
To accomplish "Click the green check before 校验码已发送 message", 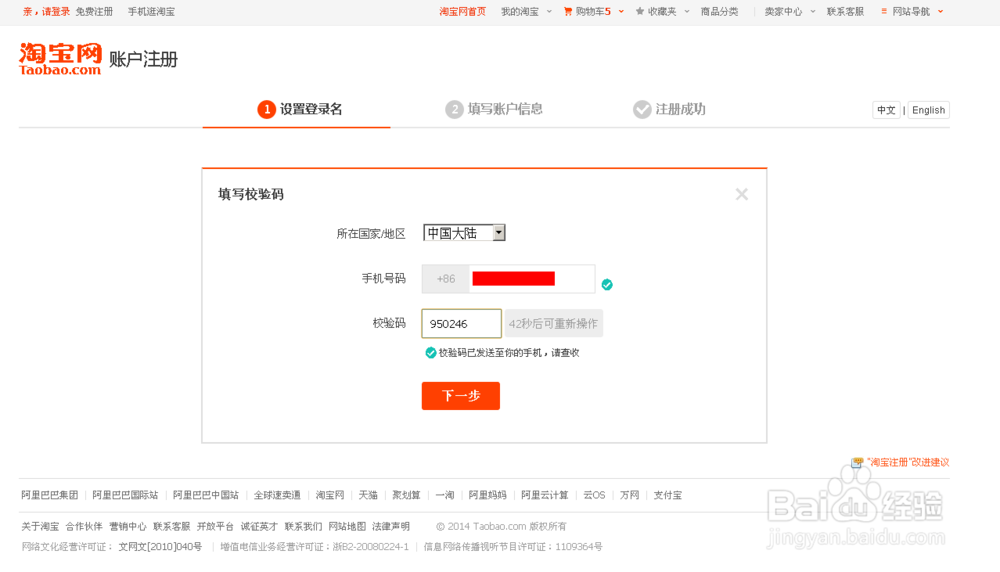I will coord(430,353).
